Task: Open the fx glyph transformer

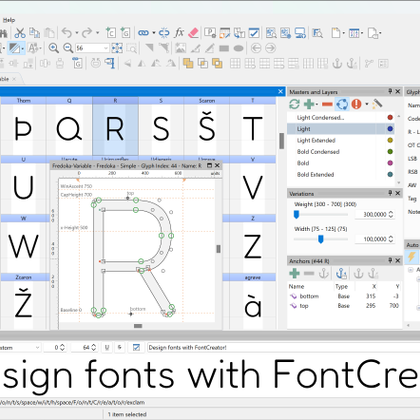Action: (179, 33)
